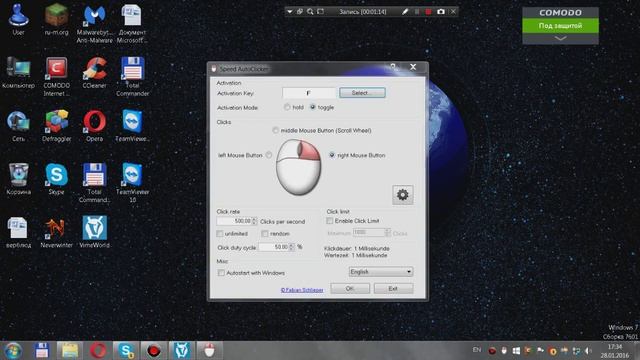Open the English language dropdown
The width and height of the screenshot is (640, 360).
(x=380, y=272)
